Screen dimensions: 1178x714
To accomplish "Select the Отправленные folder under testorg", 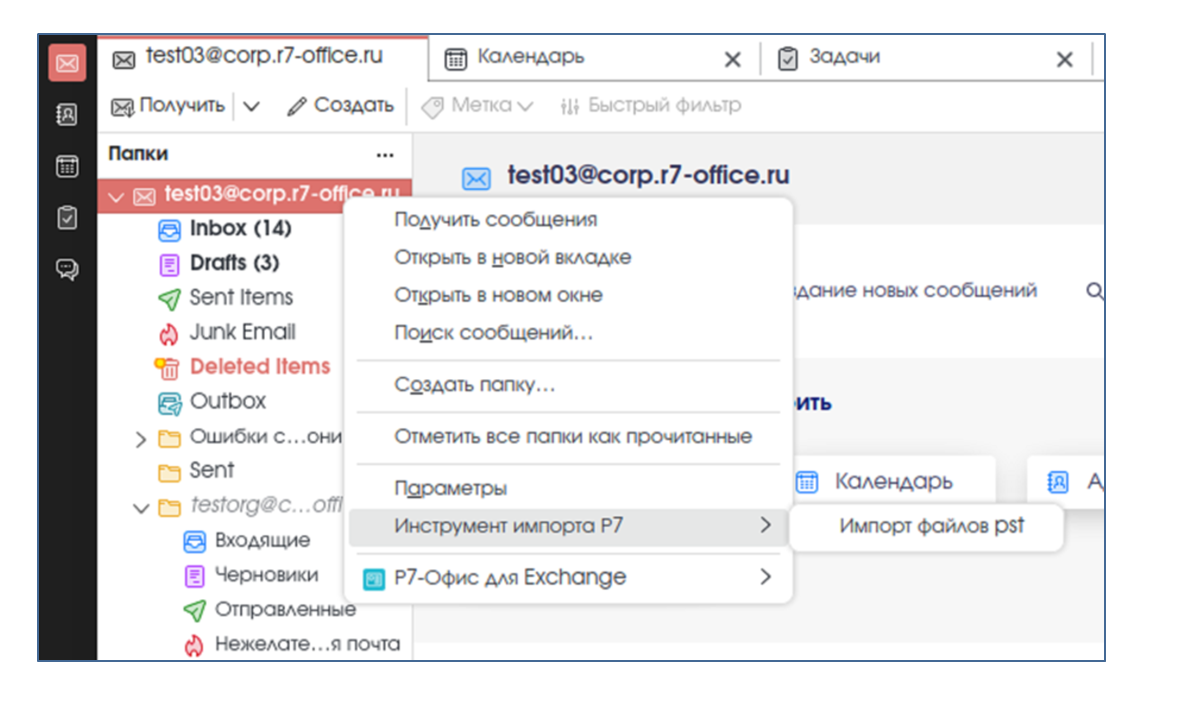I will (285, 610).
